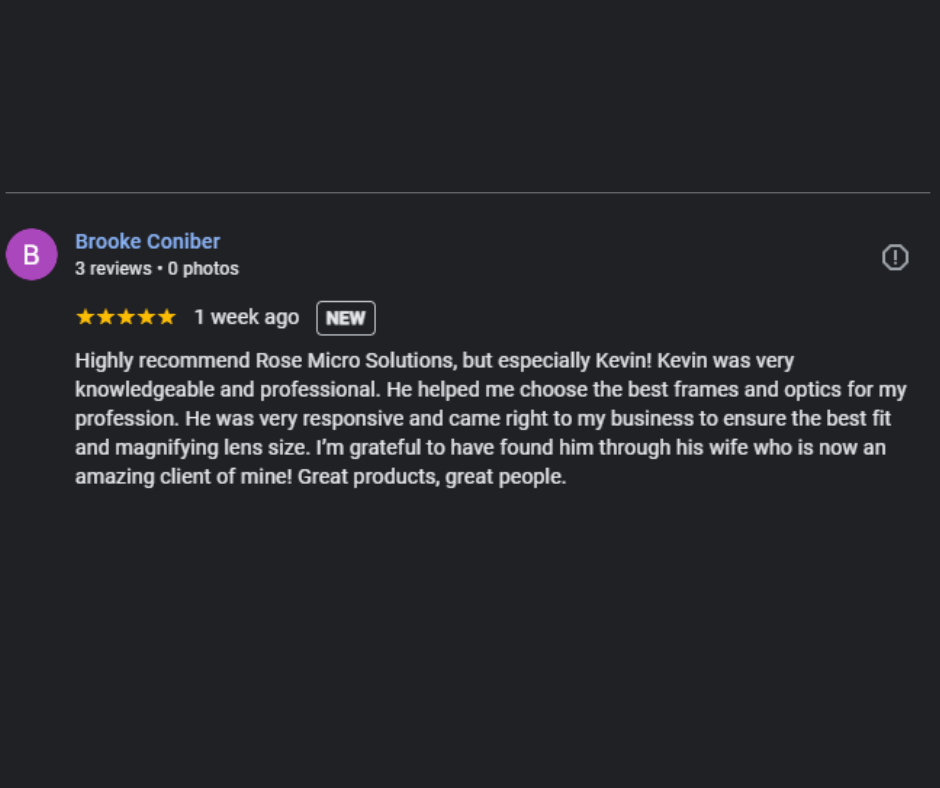Image resolution: width=940 pixels, height=788 pixels.
Task: Click the phrase 'knowledgeable and professional'
Action: 225,390
